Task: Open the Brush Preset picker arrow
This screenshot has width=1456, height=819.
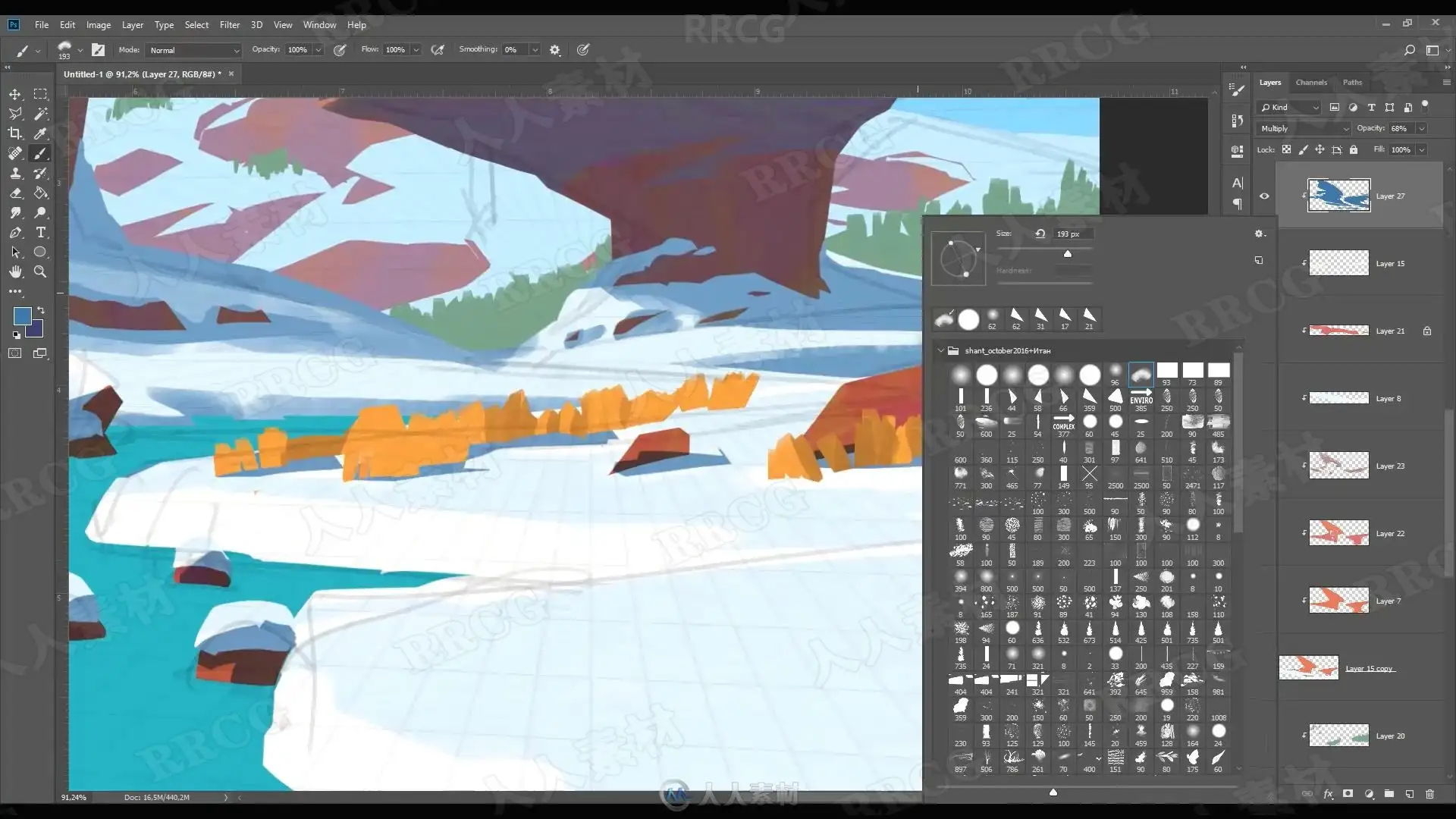Action: coord(80,51)
